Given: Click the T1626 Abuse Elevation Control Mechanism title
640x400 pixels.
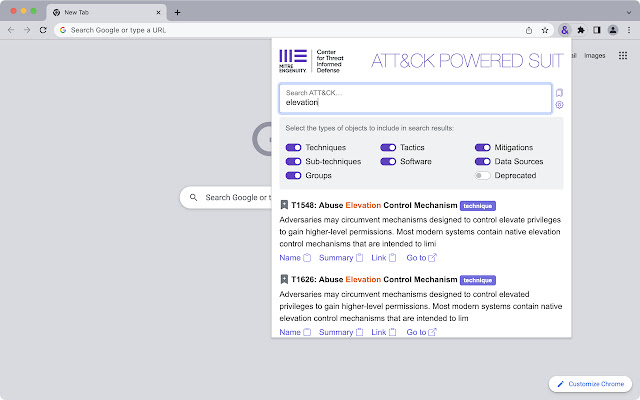Looking at the screenshot, I should point(374,280).
